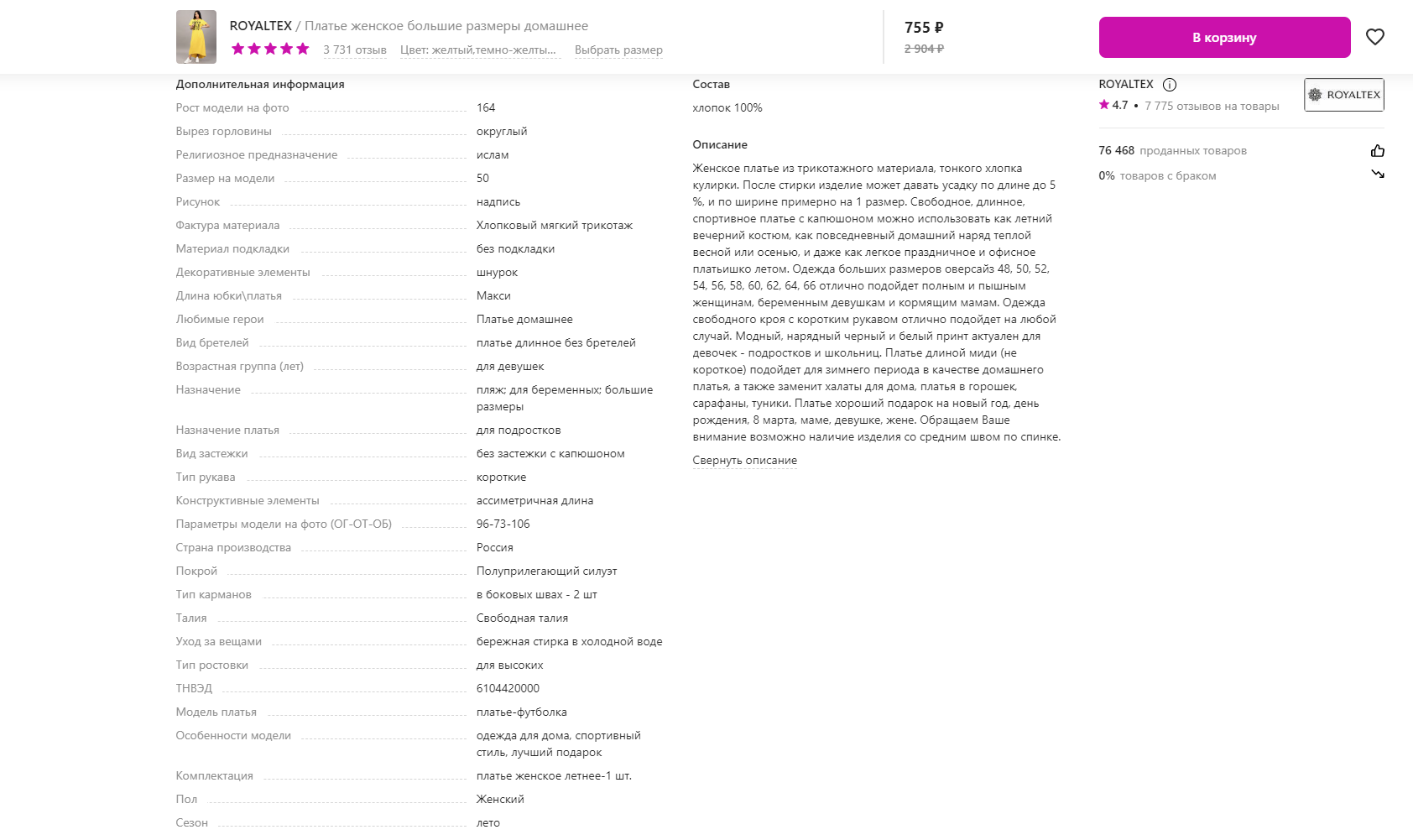Click the ROYALTEX seller info icon
Viewport: 1413px width, 840px height.
coord(1170,85)
